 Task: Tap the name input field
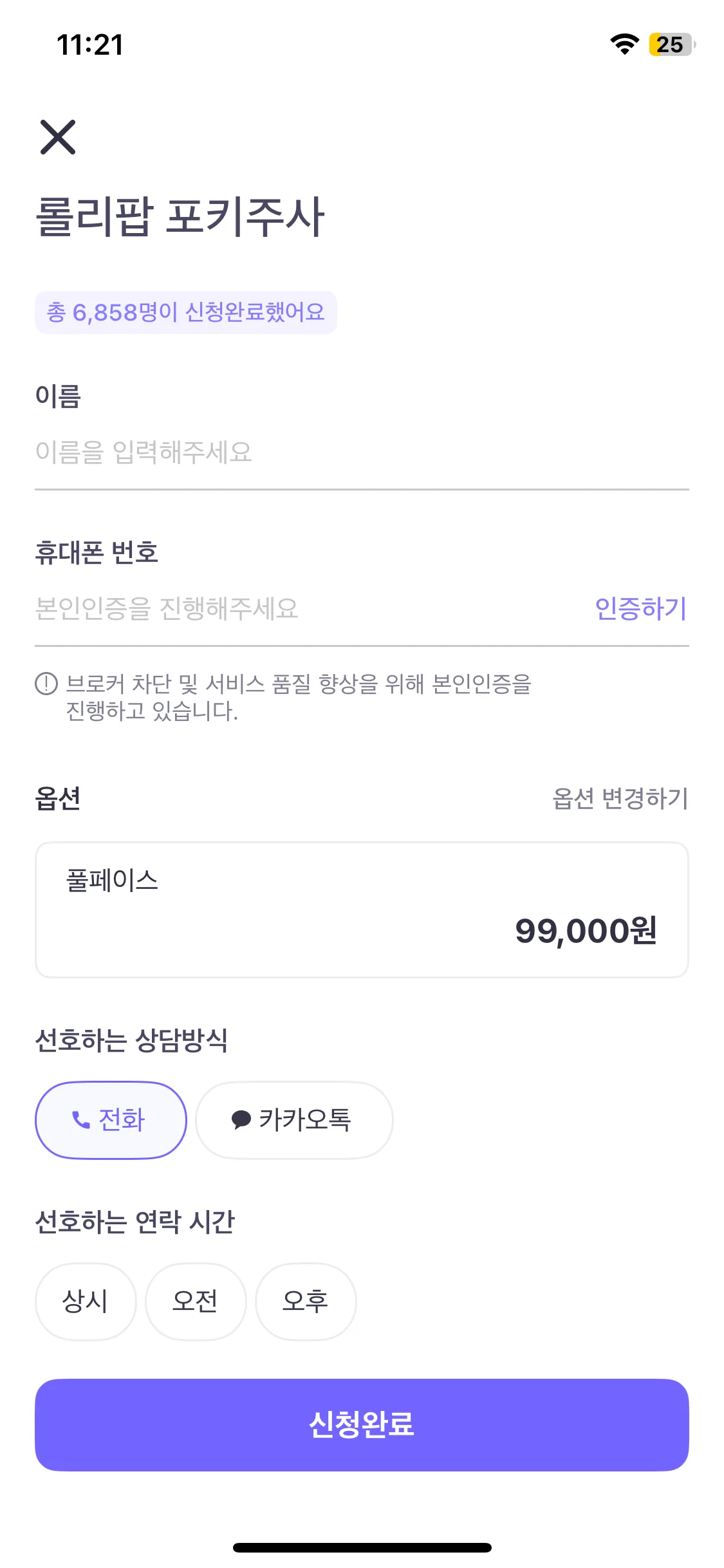point(360,452)
